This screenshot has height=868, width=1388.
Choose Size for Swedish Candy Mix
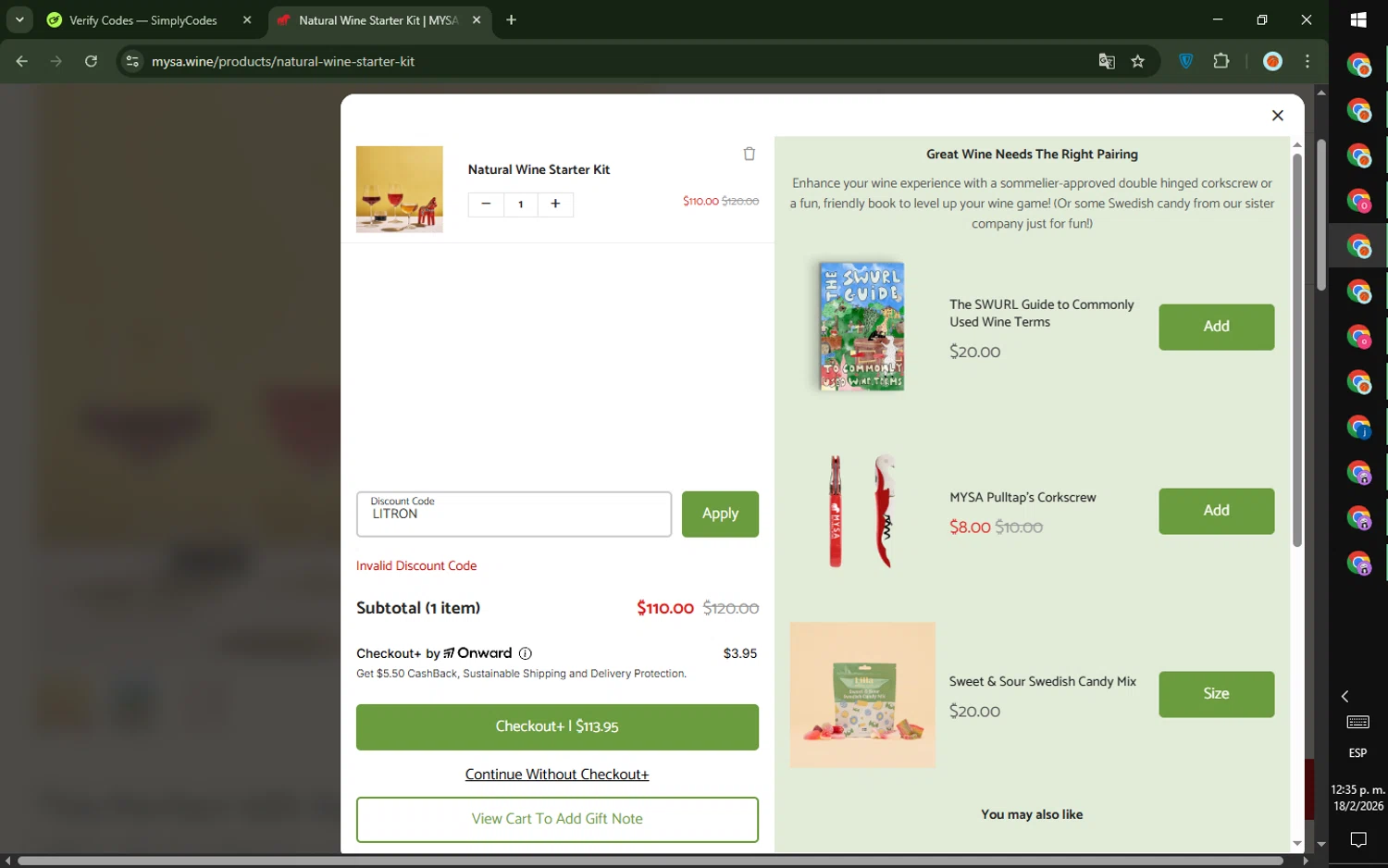pos(1216,694)
